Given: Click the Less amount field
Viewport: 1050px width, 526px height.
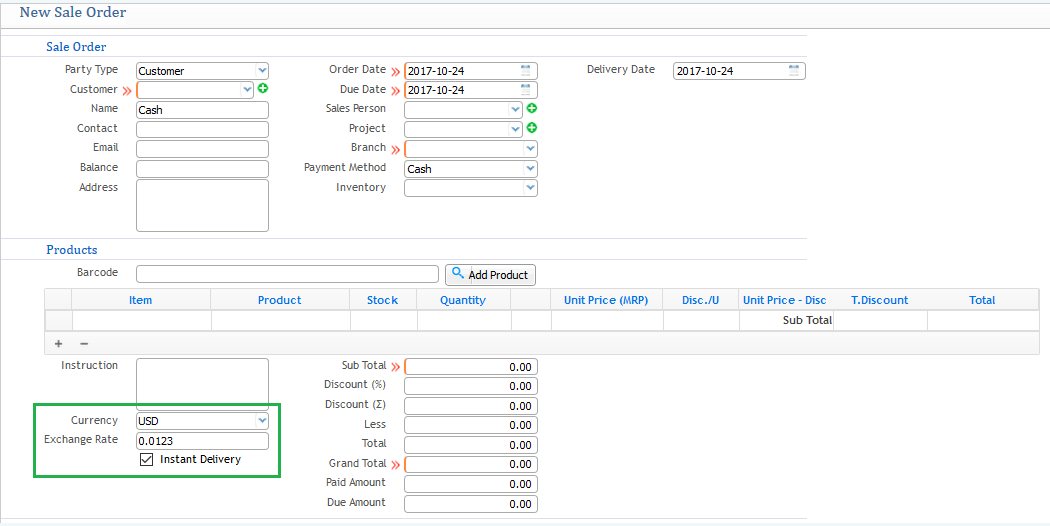Looking at the screenshot, I should click(471, 425).
